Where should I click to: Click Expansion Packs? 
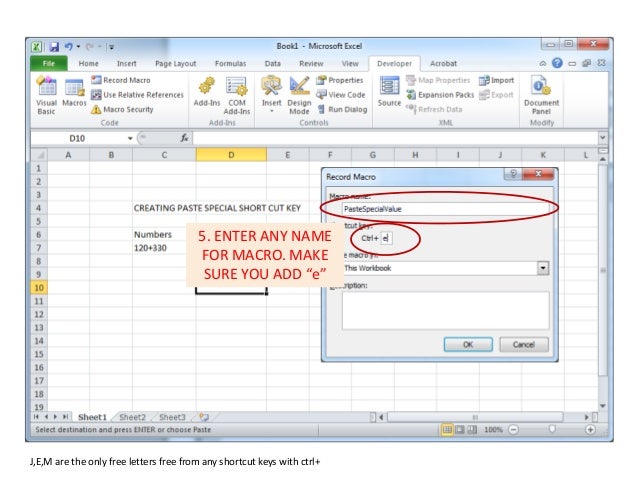[440, 95]
